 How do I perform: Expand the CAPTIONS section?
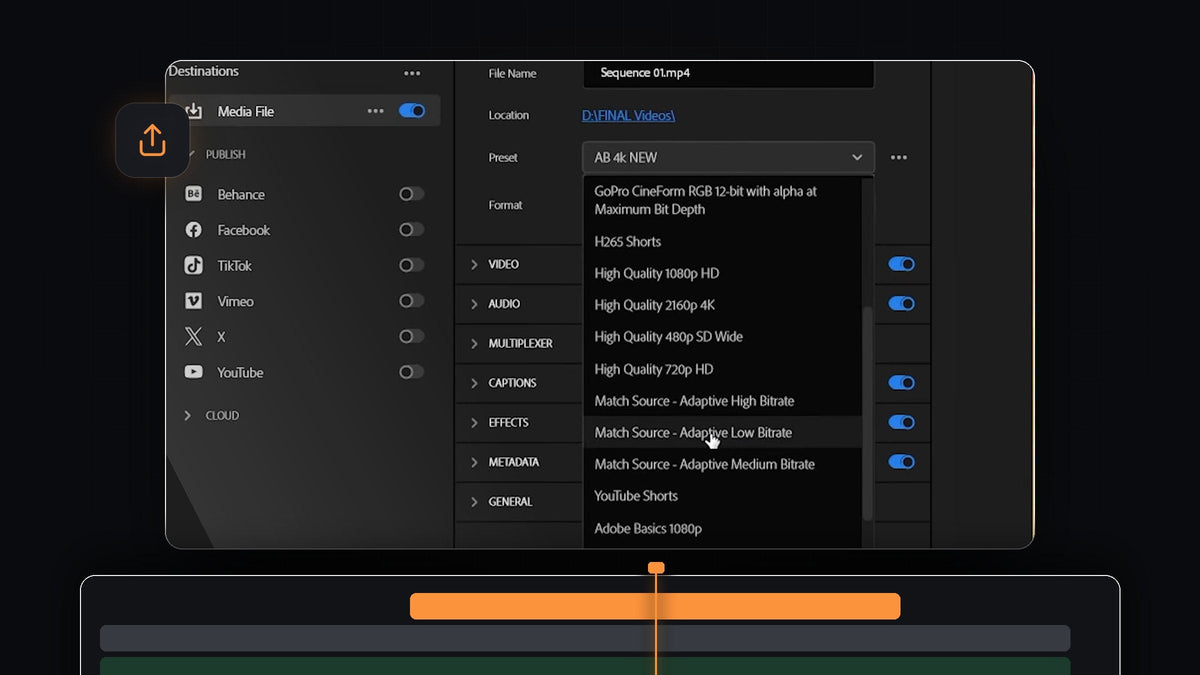474,383
